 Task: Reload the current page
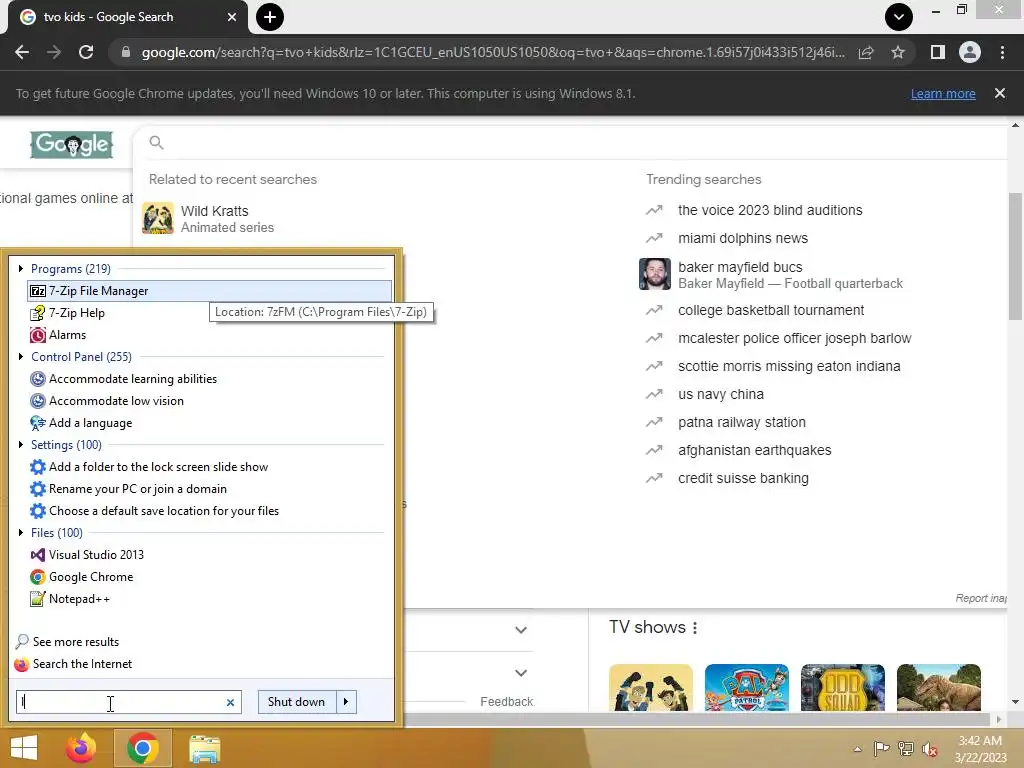tap(86, 52)
